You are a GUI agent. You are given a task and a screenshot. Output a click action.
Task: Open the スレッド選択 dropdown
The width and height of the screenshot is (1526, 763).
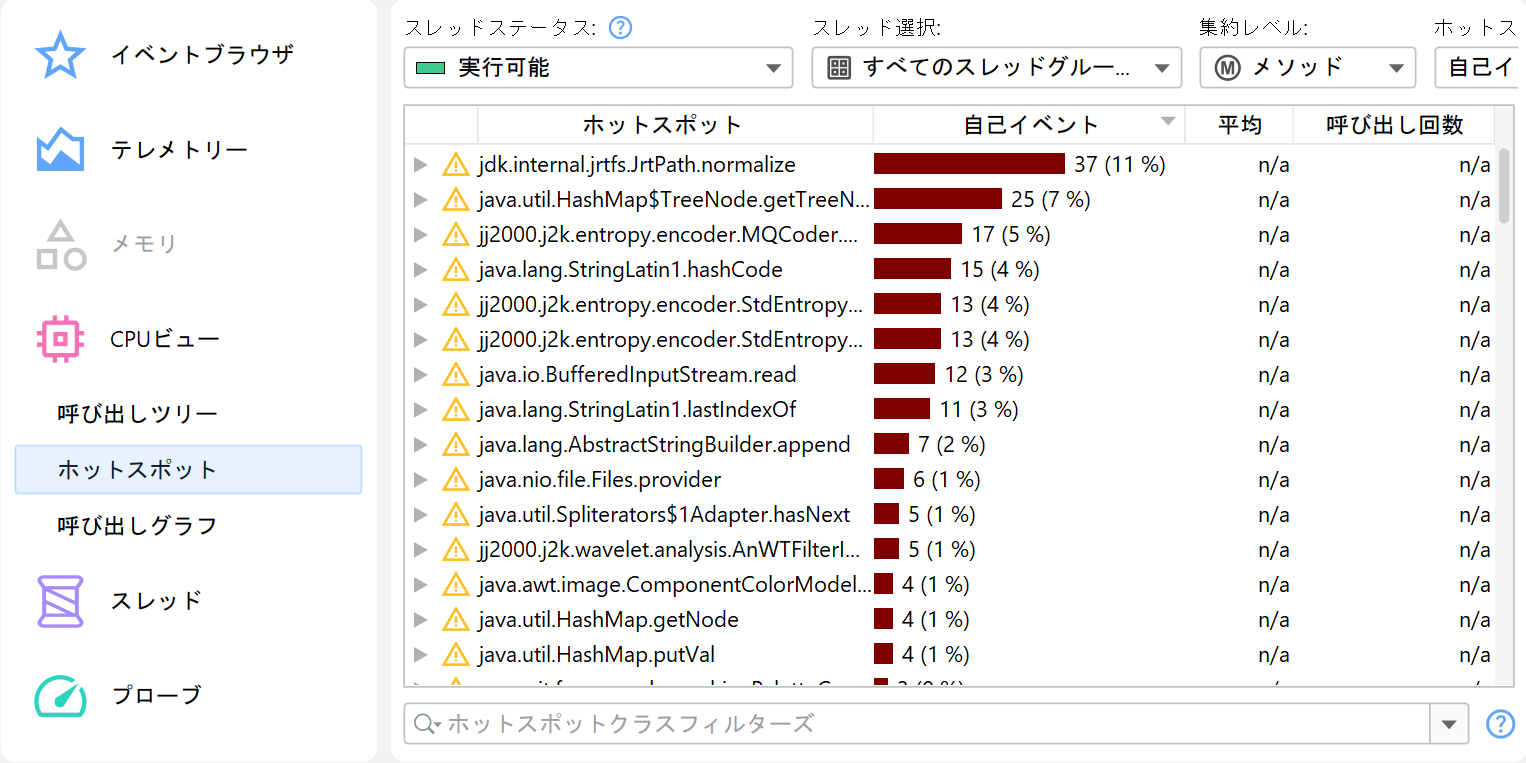pos(996,68)
